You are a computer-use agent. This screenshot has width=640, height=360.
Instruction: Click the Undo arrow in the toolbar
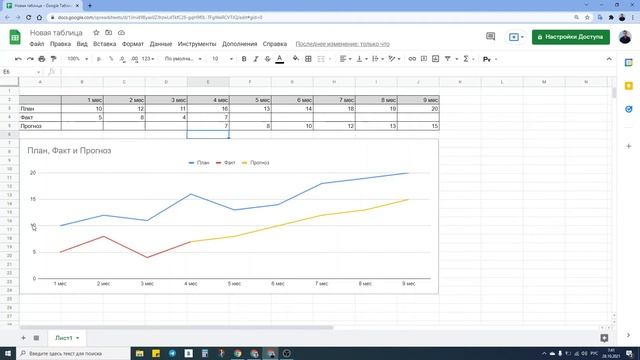18,59
